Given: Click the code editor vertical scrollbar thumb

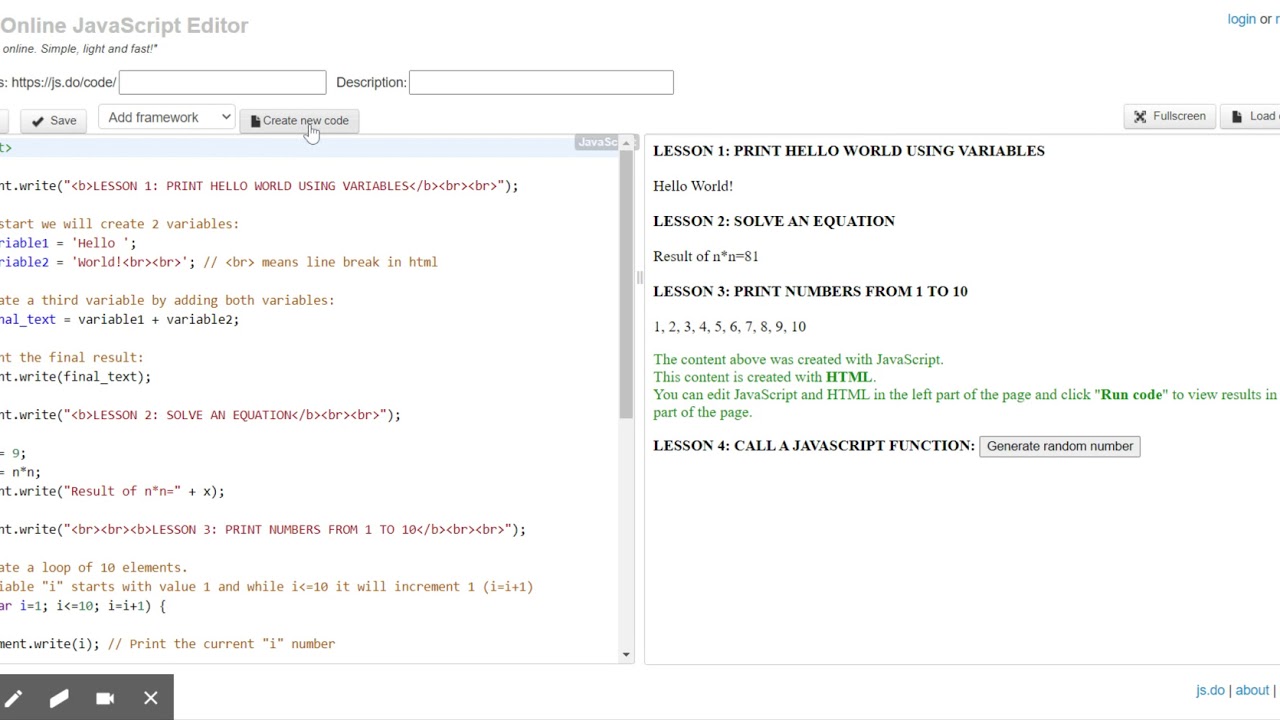Looking at the screenshot, I should (x=626, y=286).
